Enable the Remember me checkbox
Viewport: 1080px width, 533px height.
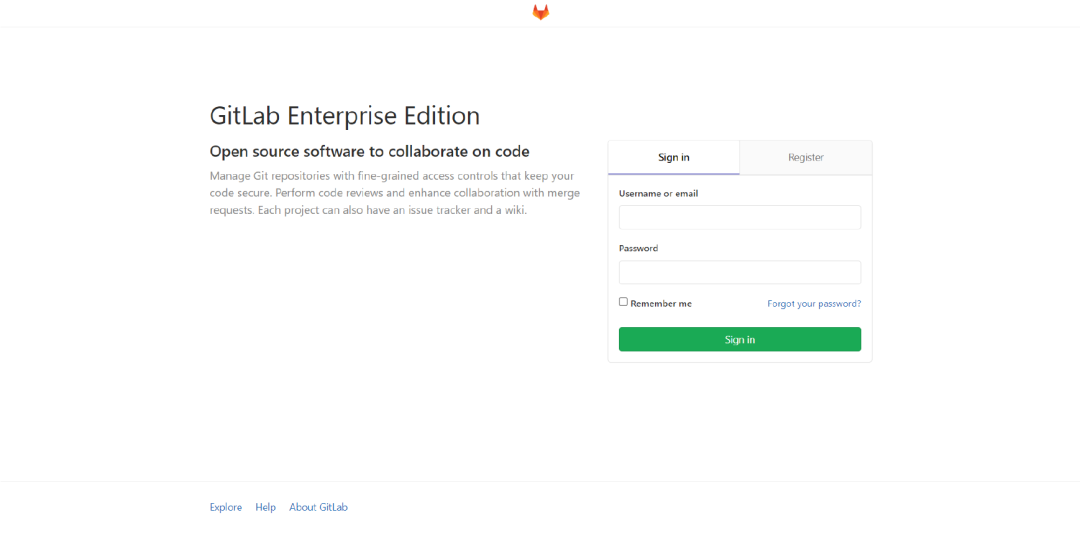(x=623, y=302)
